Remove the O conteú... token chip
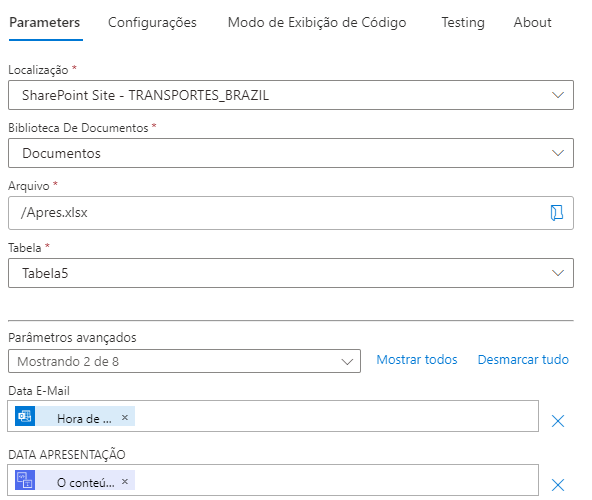This screenshot has width=592, height=500. click(x=125, y=481)
